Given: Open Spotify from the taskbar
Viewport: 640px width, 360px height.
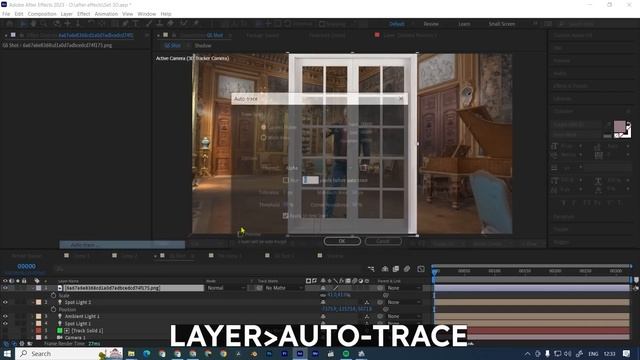Looking at the screenshot, I should 346,353.
